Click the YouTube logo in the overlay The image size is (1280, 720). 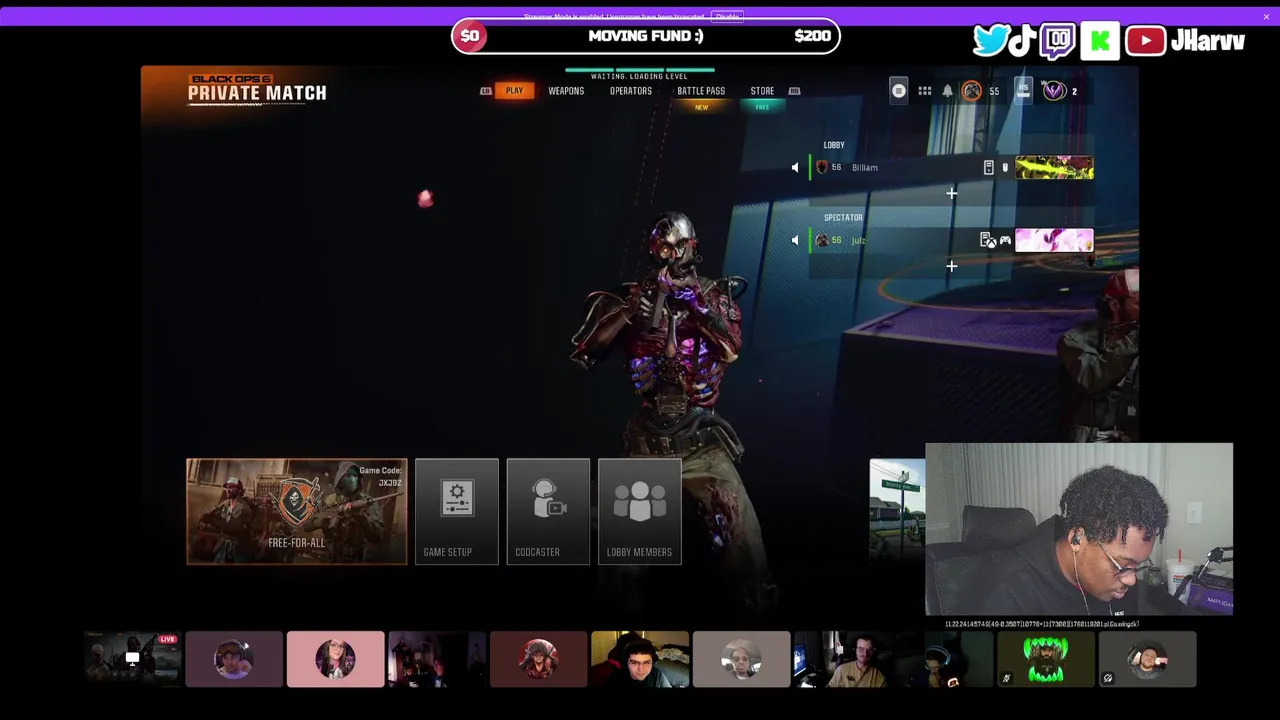coord(1145,41)
